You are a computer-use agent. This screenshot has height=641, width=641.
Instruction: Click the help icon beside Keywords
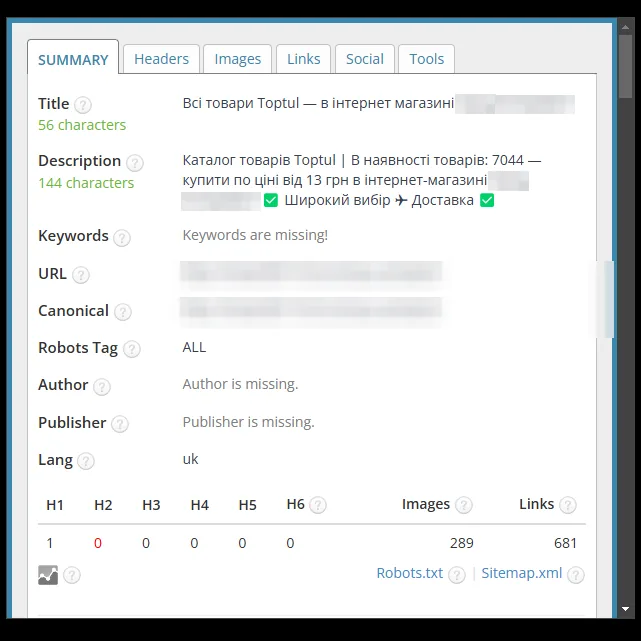tap(122, 238)
